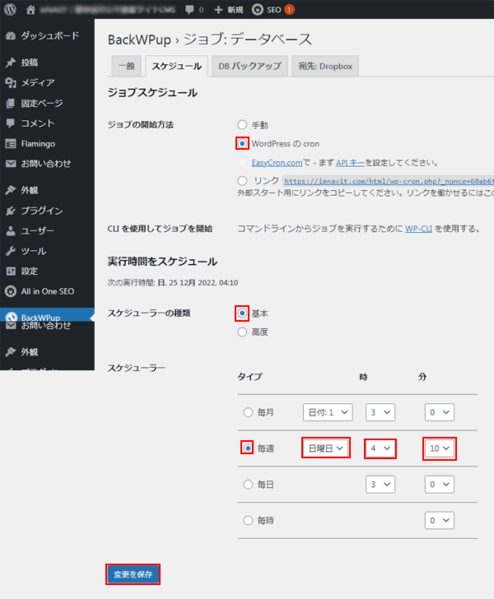Click the ユーザー person icon
The image size is (494, 599).
11,231
